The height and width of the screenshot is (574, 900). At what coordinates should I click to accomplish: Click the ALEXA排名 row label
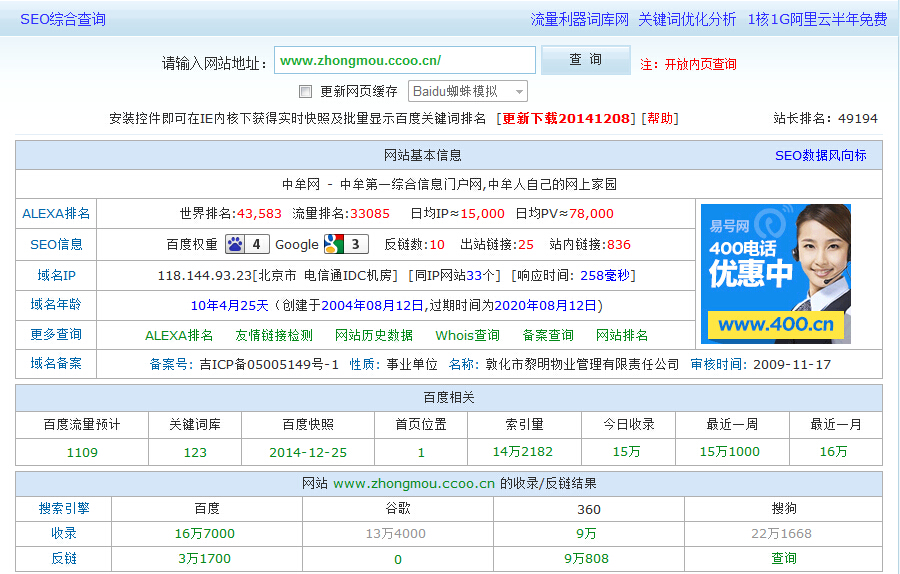tap(56, 214)
